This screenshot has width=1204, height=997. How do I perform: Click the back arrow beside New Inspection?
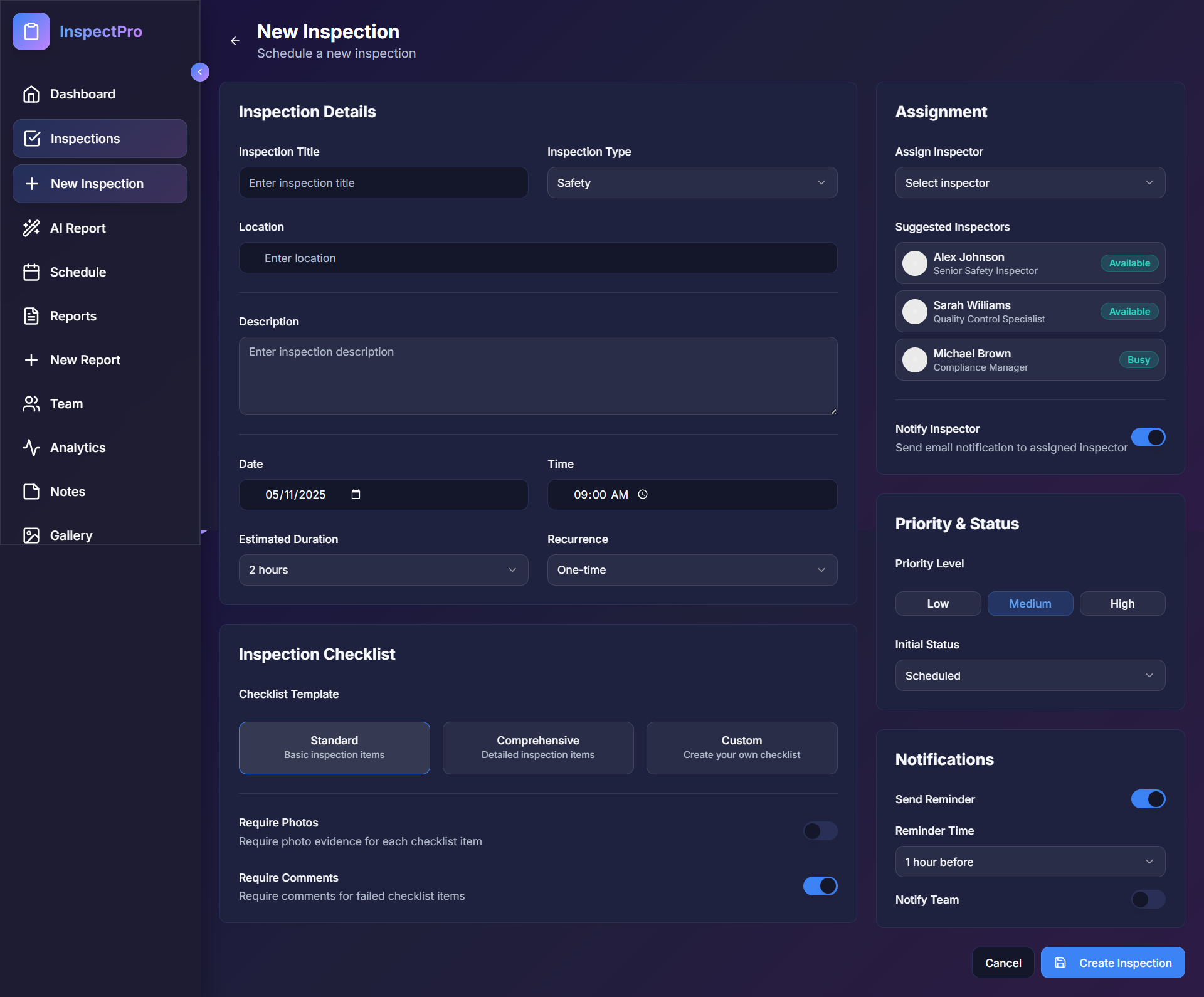235,41
